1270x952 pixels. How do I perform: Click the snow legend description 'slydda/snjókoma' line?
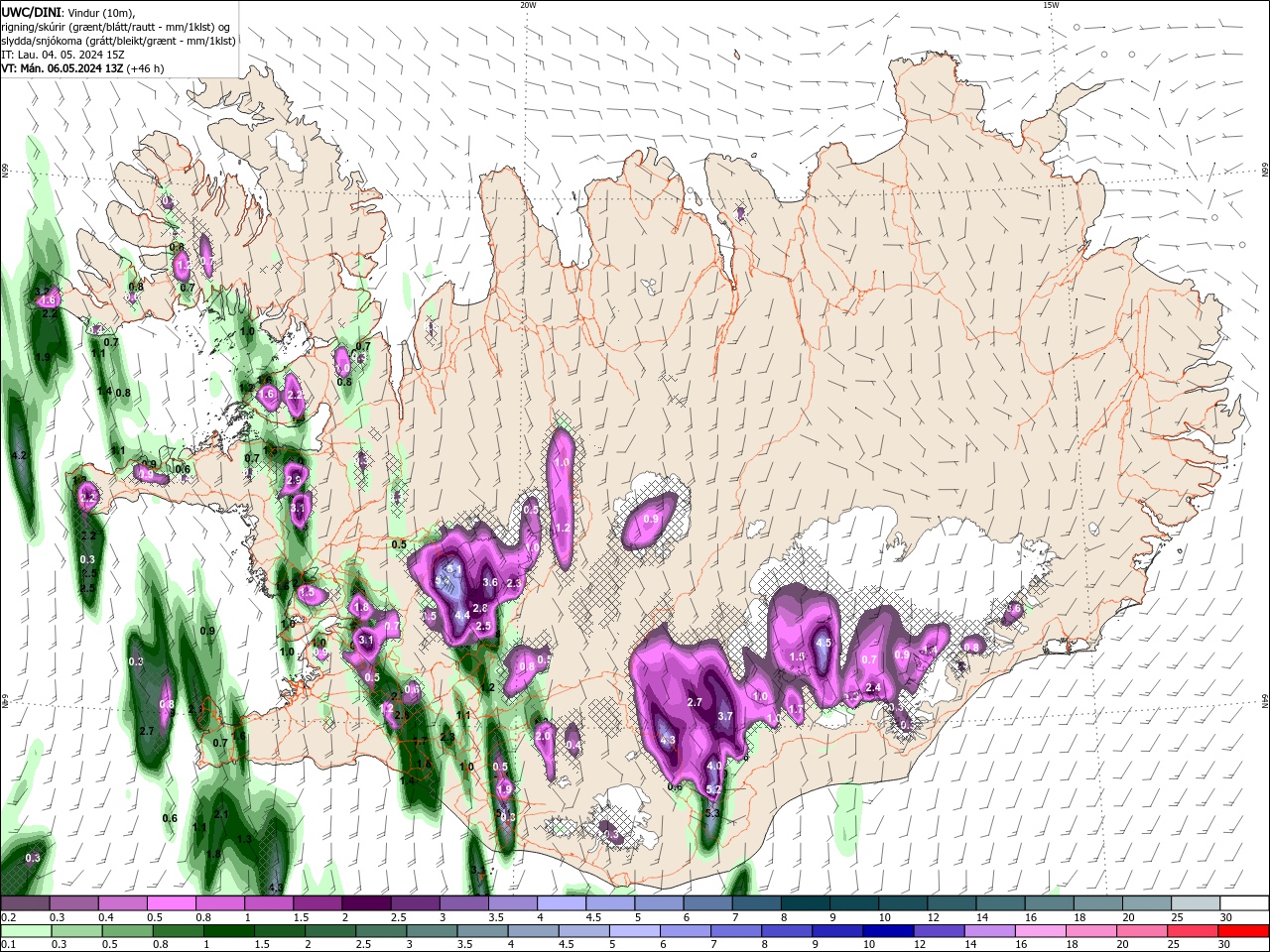coord(117,41)
